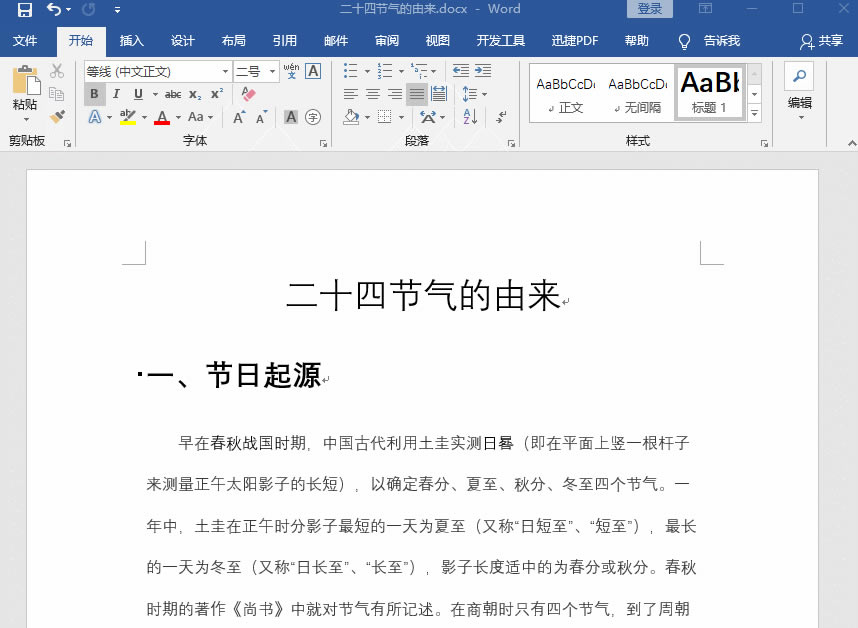Screen dimensions: 858x628
Task: Open the 文件 menu
Action: point(25,41)
